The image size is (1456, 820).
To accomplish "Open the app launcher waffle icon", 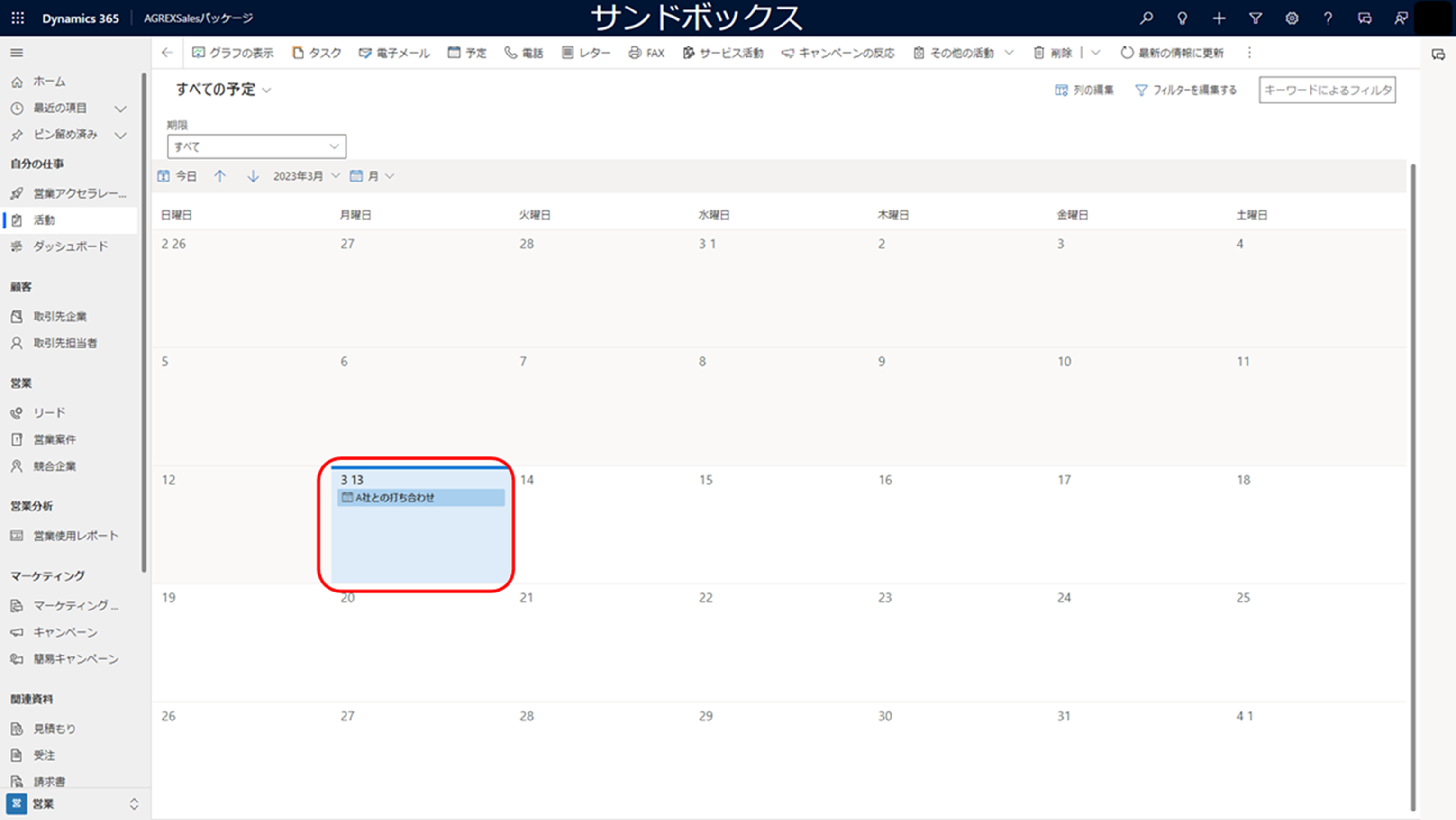I will tap(18, 18).
